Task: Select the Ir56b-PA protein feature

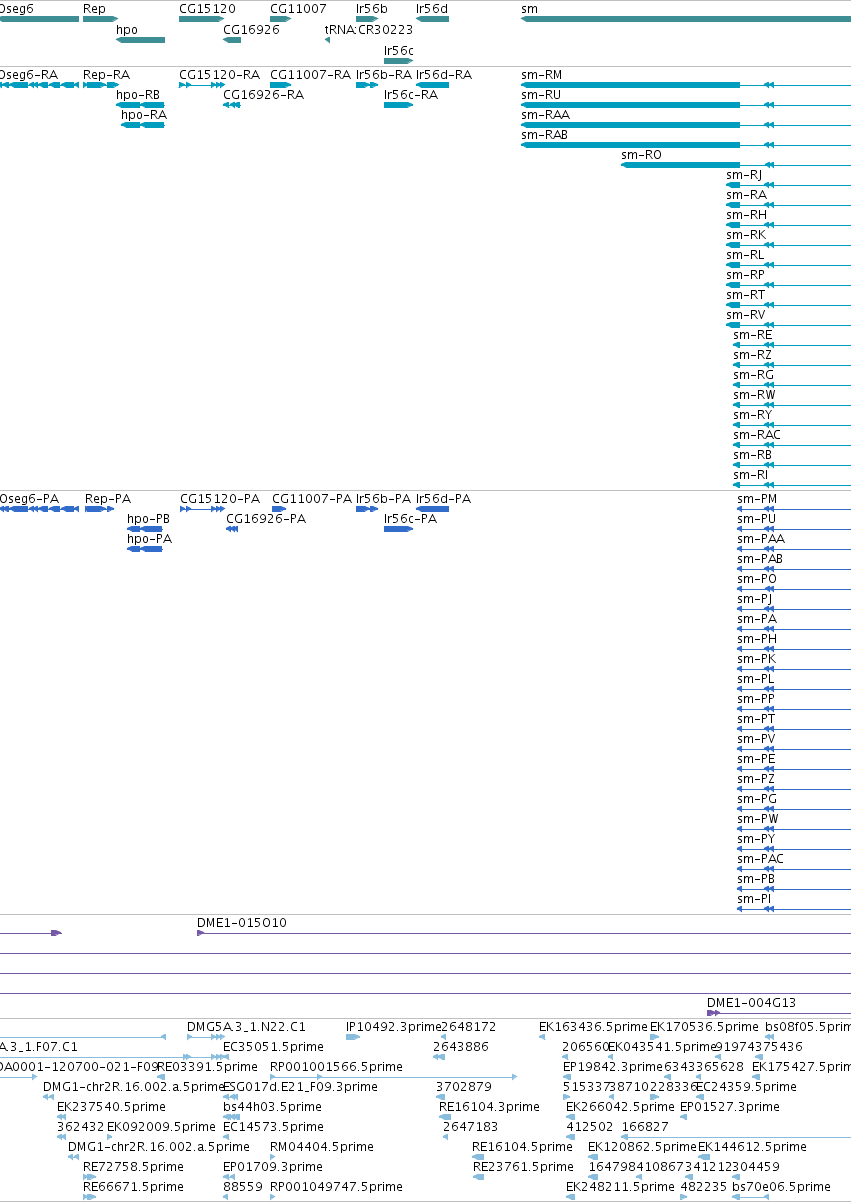Action: [367, 509]
